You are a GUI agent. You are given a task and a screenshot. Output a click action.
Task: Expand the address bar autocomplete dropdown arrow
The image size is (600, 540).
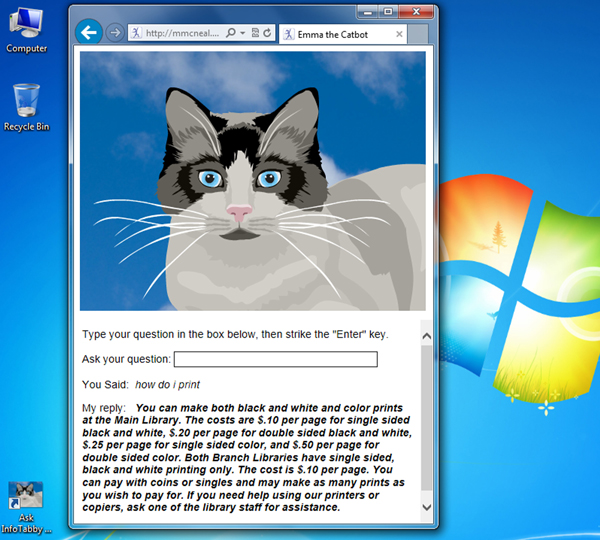pyautogui.click(x=243, y=33)
